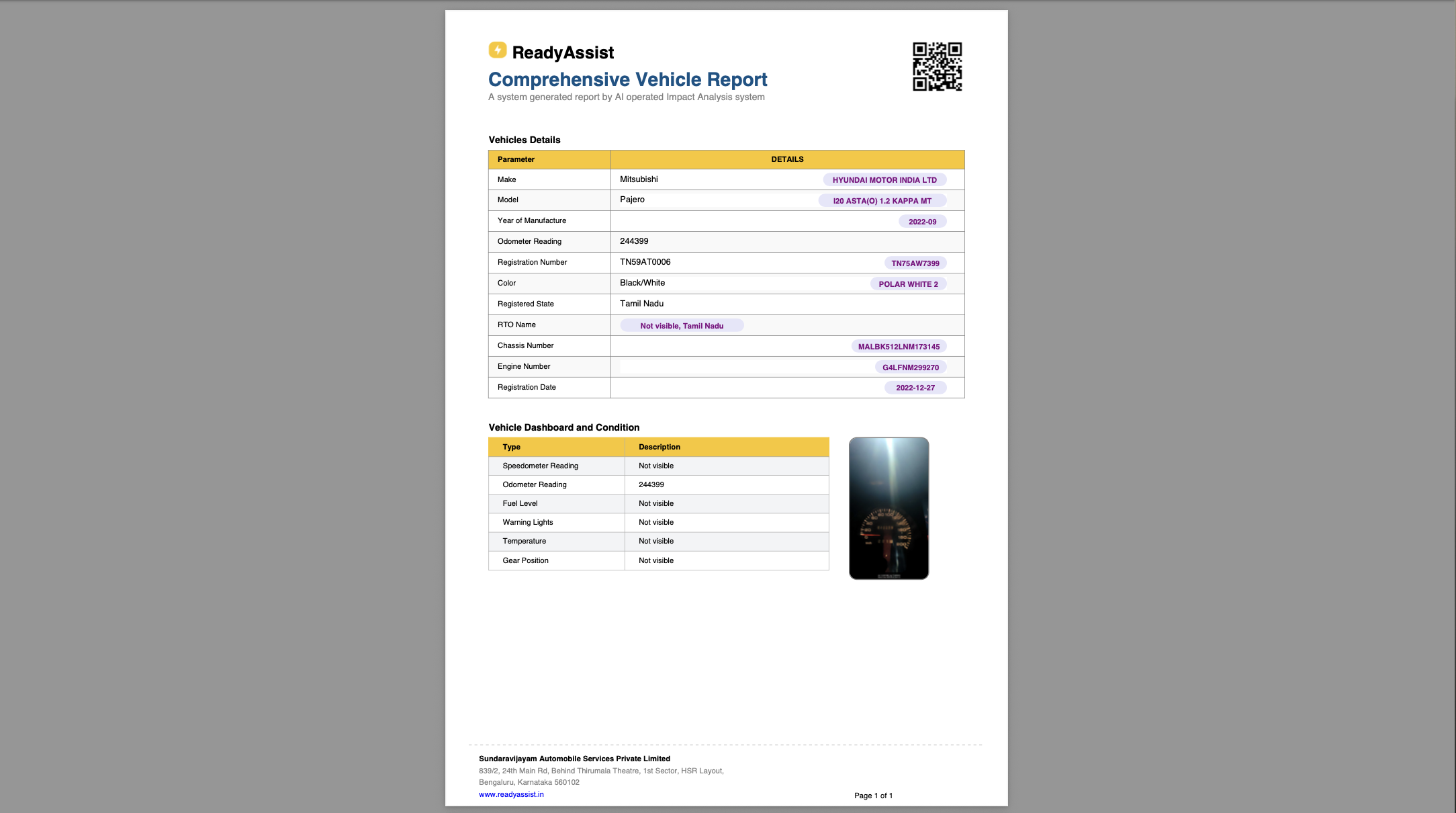Click the I20 ASTA(O) 1.2 KAPPA MT badge
Viewport: 1456px width, 813px height.
point(882,201)
